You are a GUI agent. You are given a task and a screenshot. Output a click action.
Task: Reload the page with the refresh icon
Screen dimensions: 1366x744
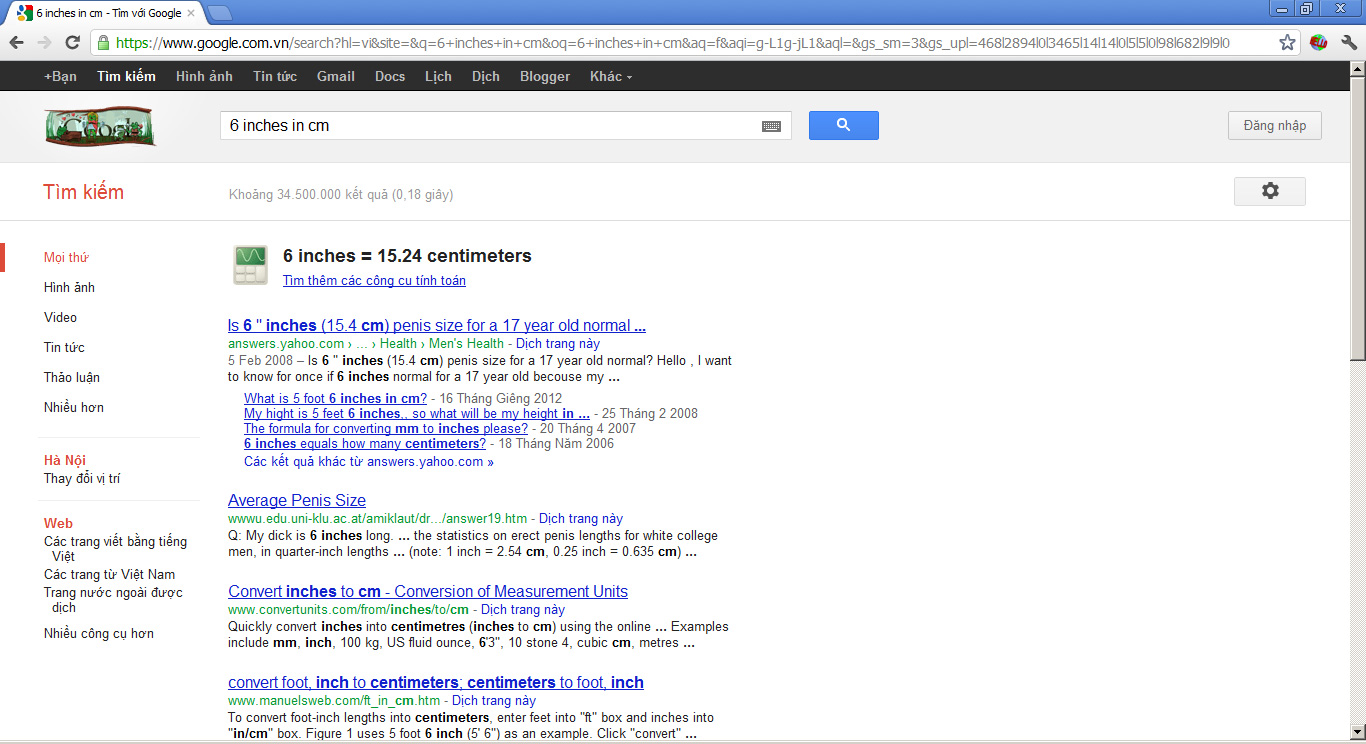[x=72, y=42]
